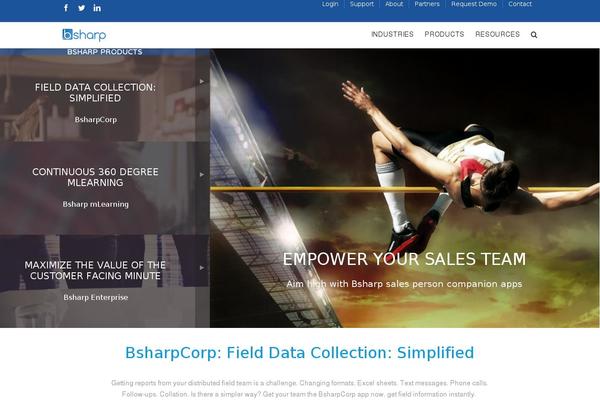Click 'Aim high with Bsharp' subtitle
The image size is (600, 400).
[404, 284]
